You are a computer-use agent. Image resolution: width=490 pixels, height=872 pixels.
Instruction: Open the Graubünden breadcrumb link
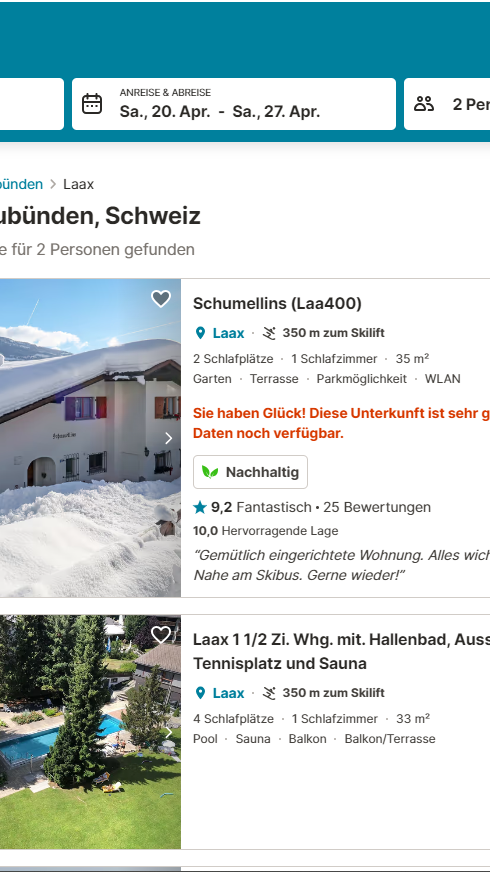point(21,184)
